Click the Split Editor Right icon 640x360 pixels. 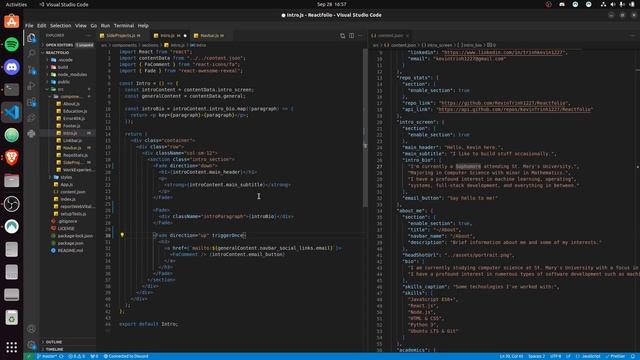click(x=351, y=36)
